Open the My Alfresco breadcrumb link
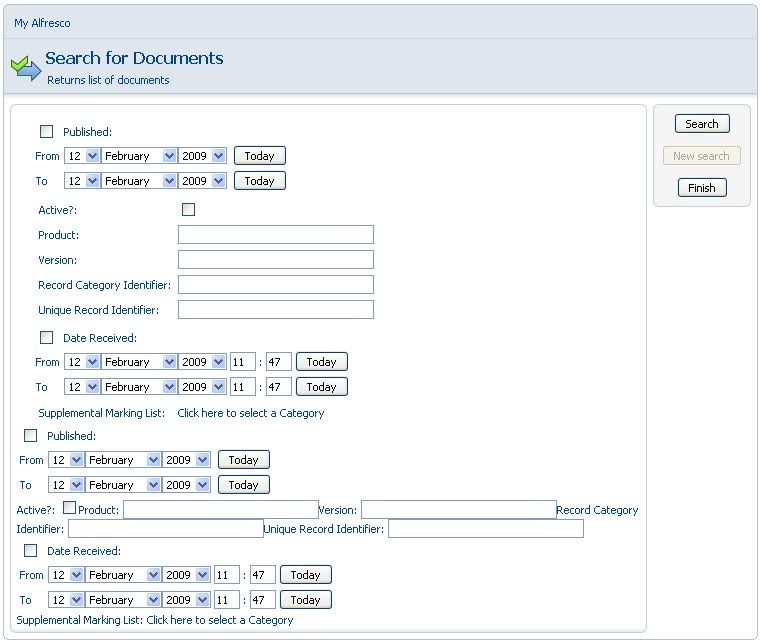This screenshot has width=762, height=643. pyautogui.click(x=42, y=23)
